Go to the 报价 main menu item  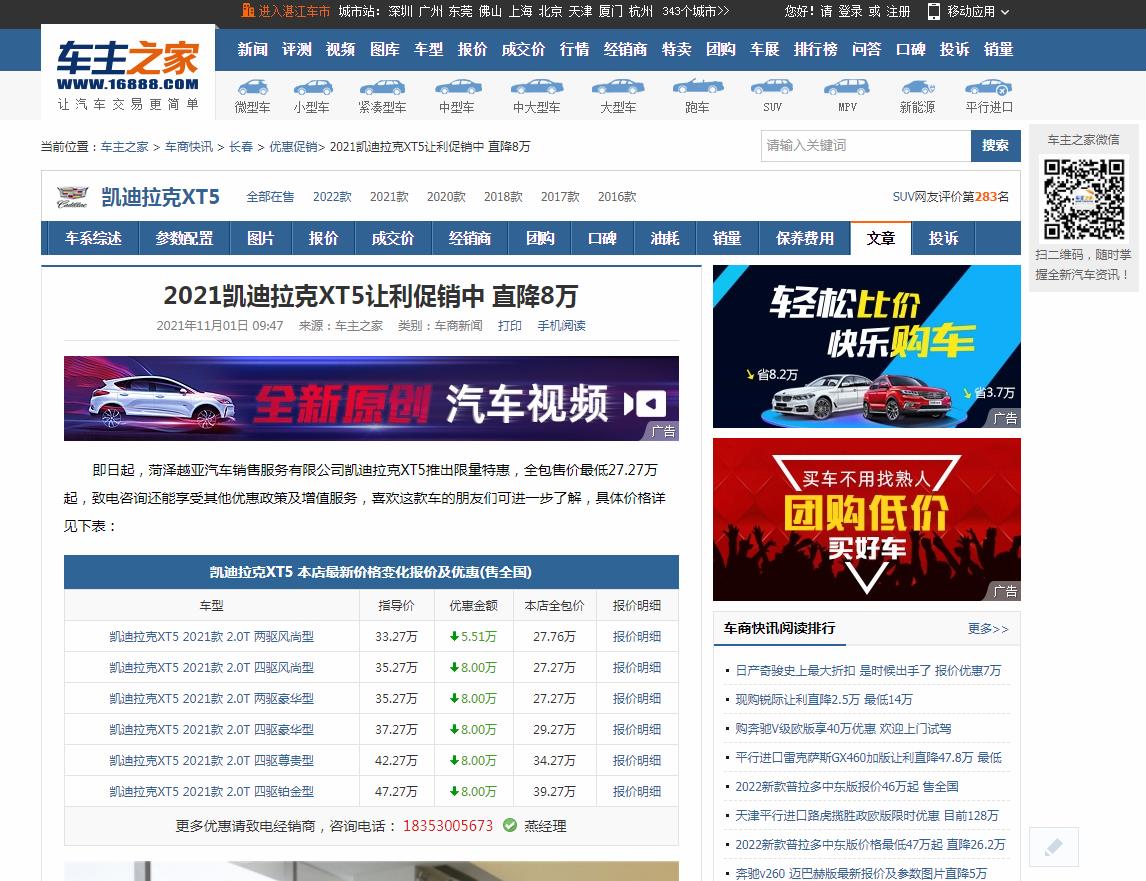tap(472, 49)
